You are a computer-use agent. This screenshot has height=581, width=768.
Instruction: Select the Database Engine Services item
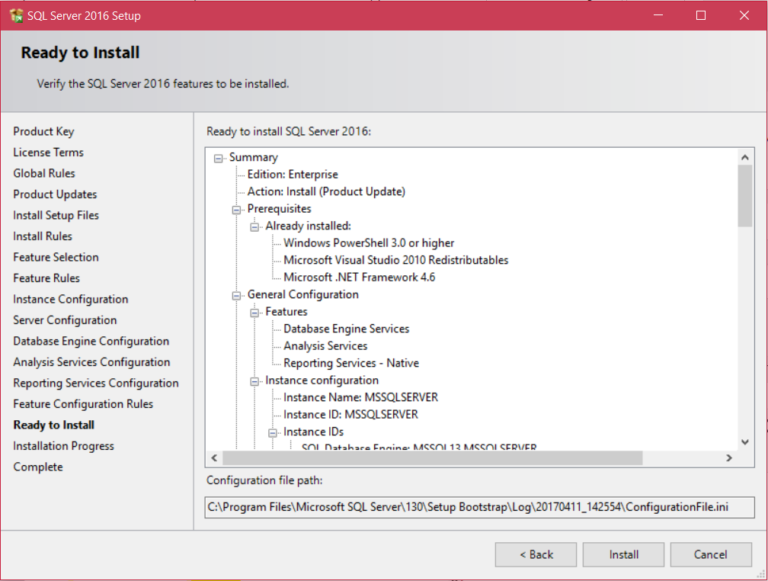346,329
